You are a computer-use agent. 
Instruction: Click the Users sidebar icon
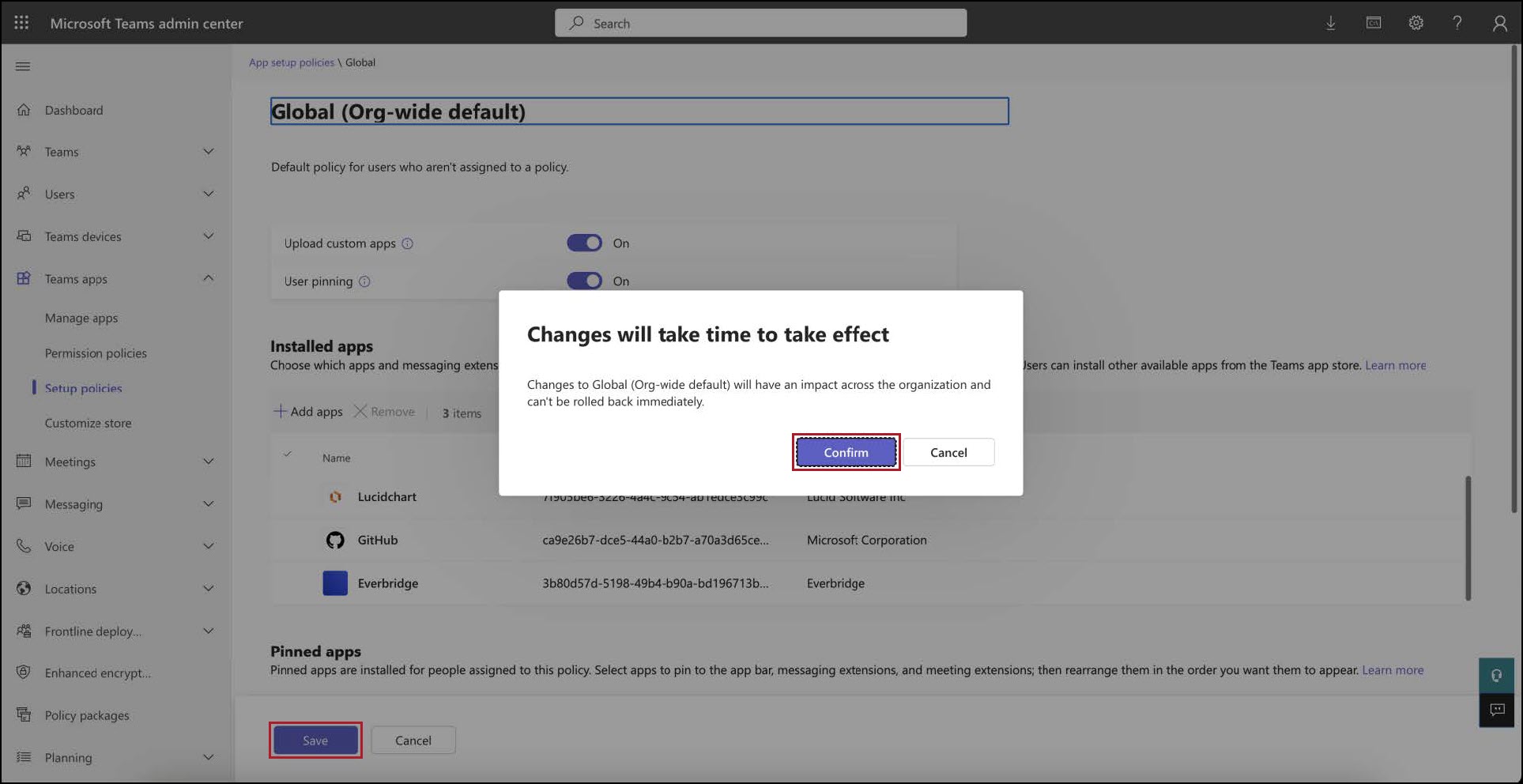24,193
